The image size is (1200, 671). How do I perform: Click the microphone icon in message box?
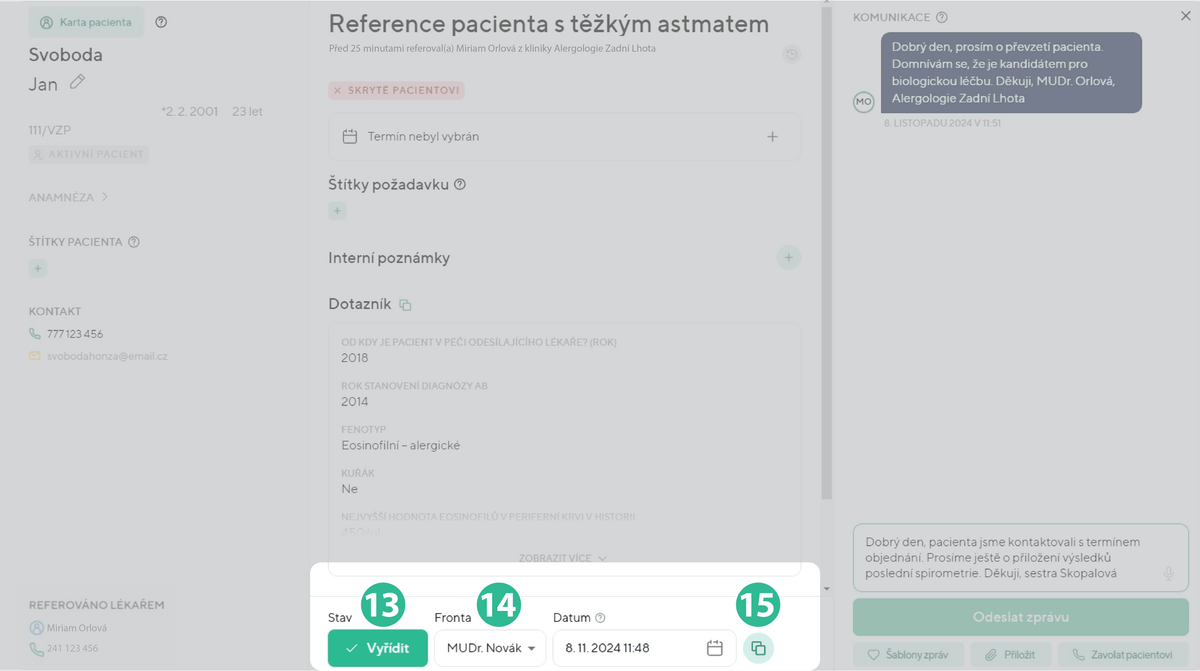pos(1168,573)
